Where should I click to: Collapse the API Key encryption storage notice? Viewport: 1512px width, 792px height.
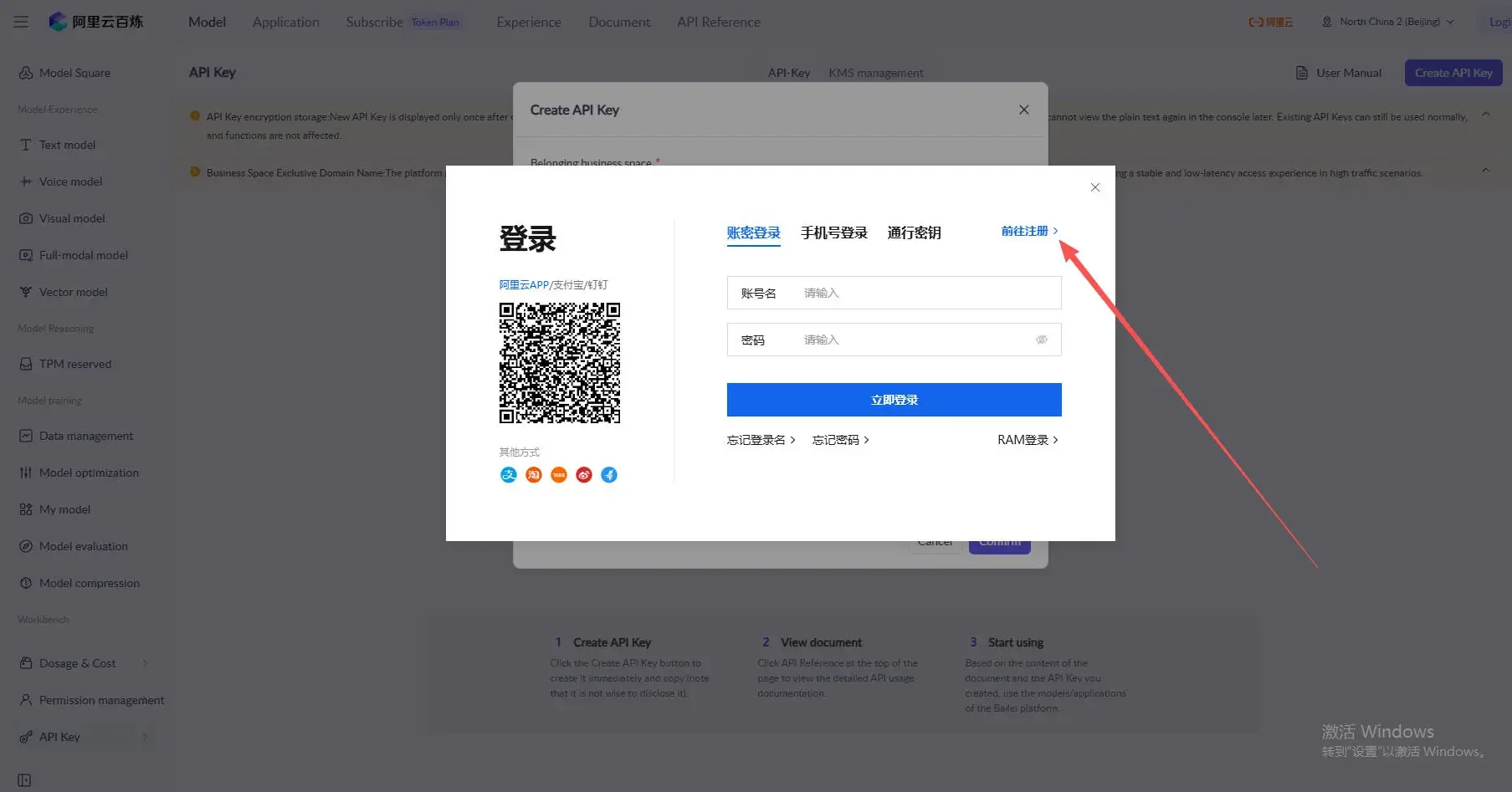pyautogui.click(x=1485, y=115)
